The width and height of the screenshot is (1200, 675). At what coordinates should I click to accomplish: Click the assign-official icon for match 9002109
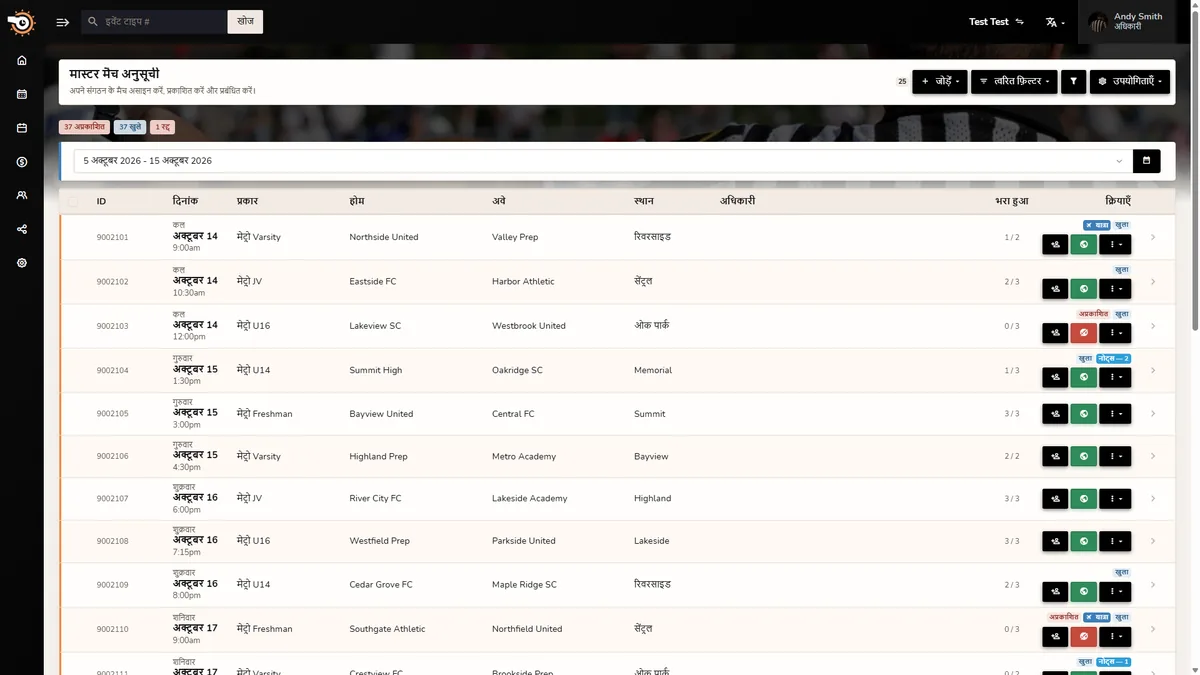(x=1055, y=592)
